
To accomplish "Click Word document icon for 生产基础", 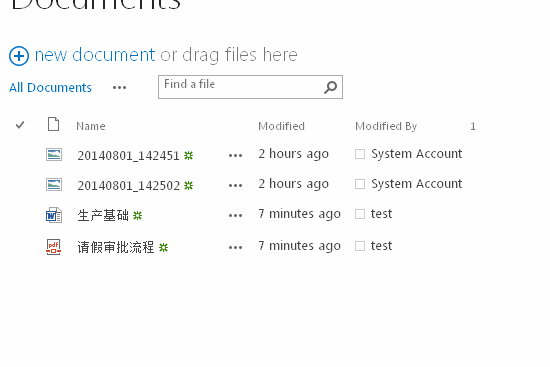I will click(54, 215).
